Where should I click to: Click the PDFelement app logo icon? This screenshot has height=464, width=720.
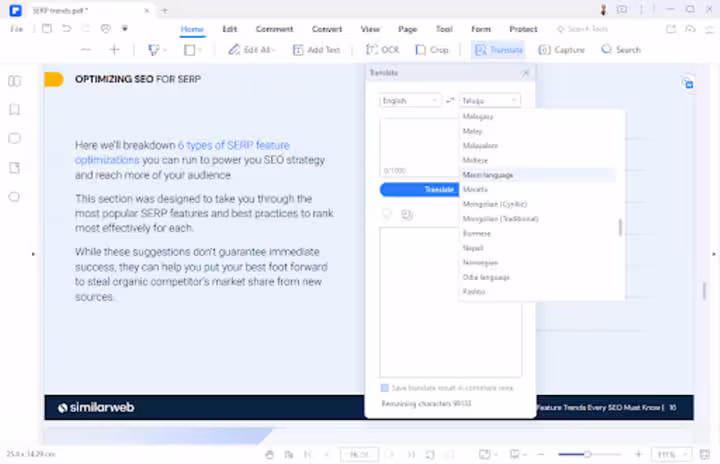click(x=16, y=10)
